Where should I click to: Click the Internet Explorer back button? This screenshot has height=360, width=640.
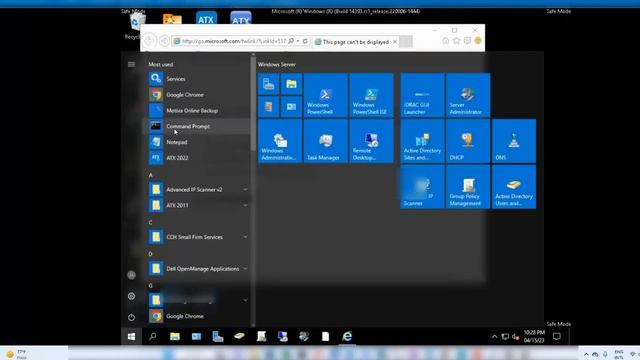pyautogui.click(x=149, y=41)
